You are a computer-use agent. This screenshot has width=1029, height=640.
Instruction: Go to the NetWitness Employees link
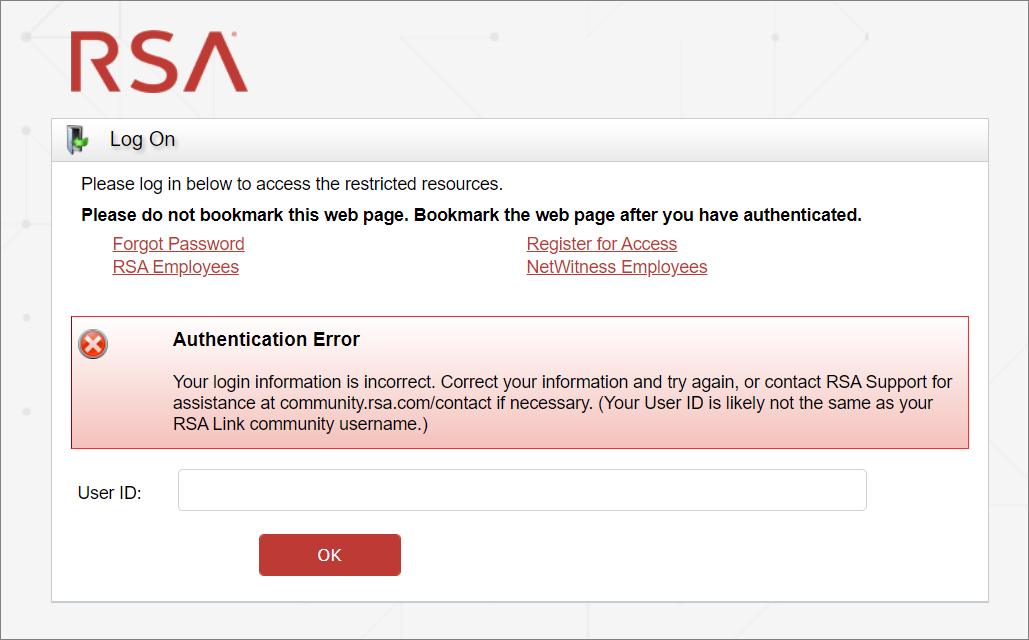(x=616, y=267)
